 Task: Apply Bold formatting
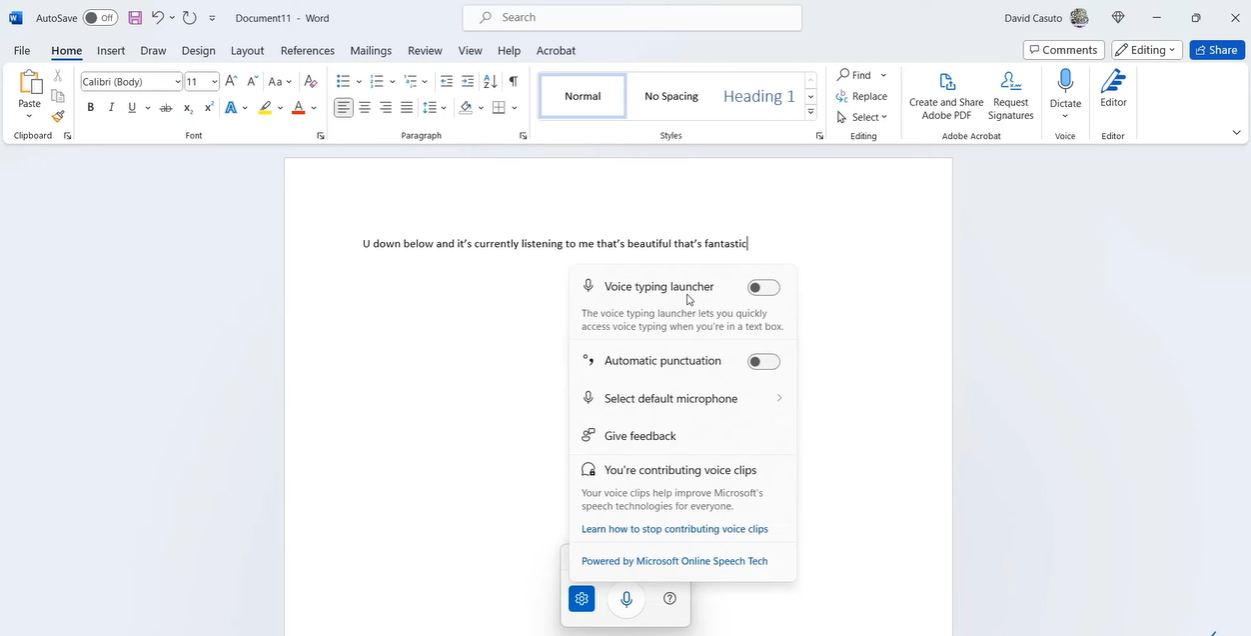(90, 108)
